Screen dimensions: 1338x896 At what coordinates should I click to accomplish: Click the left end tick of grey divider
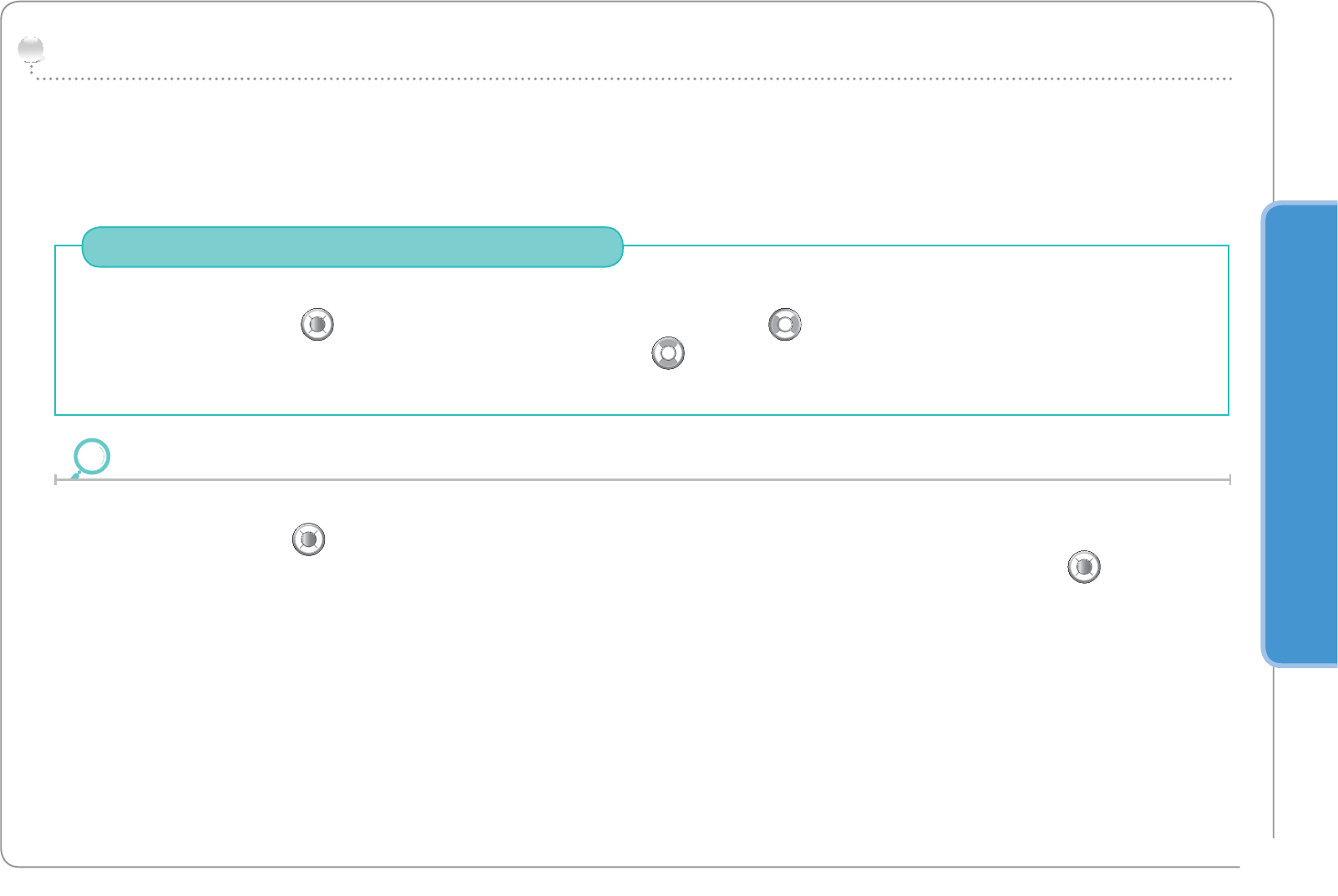point(56,480)
